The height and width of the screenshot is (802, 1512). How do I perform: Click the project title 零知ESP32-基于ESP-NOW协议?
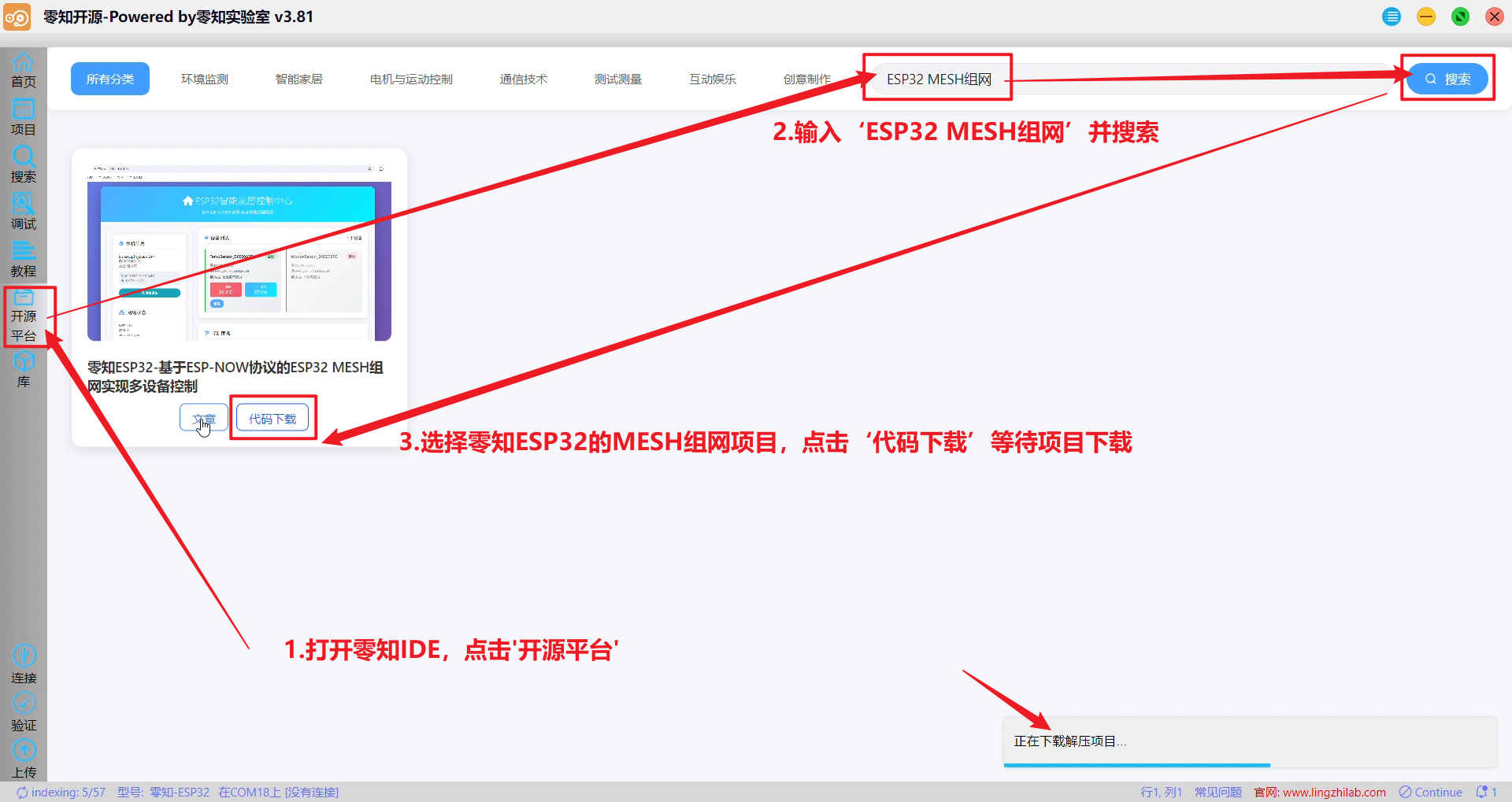[x=235, y=376]
